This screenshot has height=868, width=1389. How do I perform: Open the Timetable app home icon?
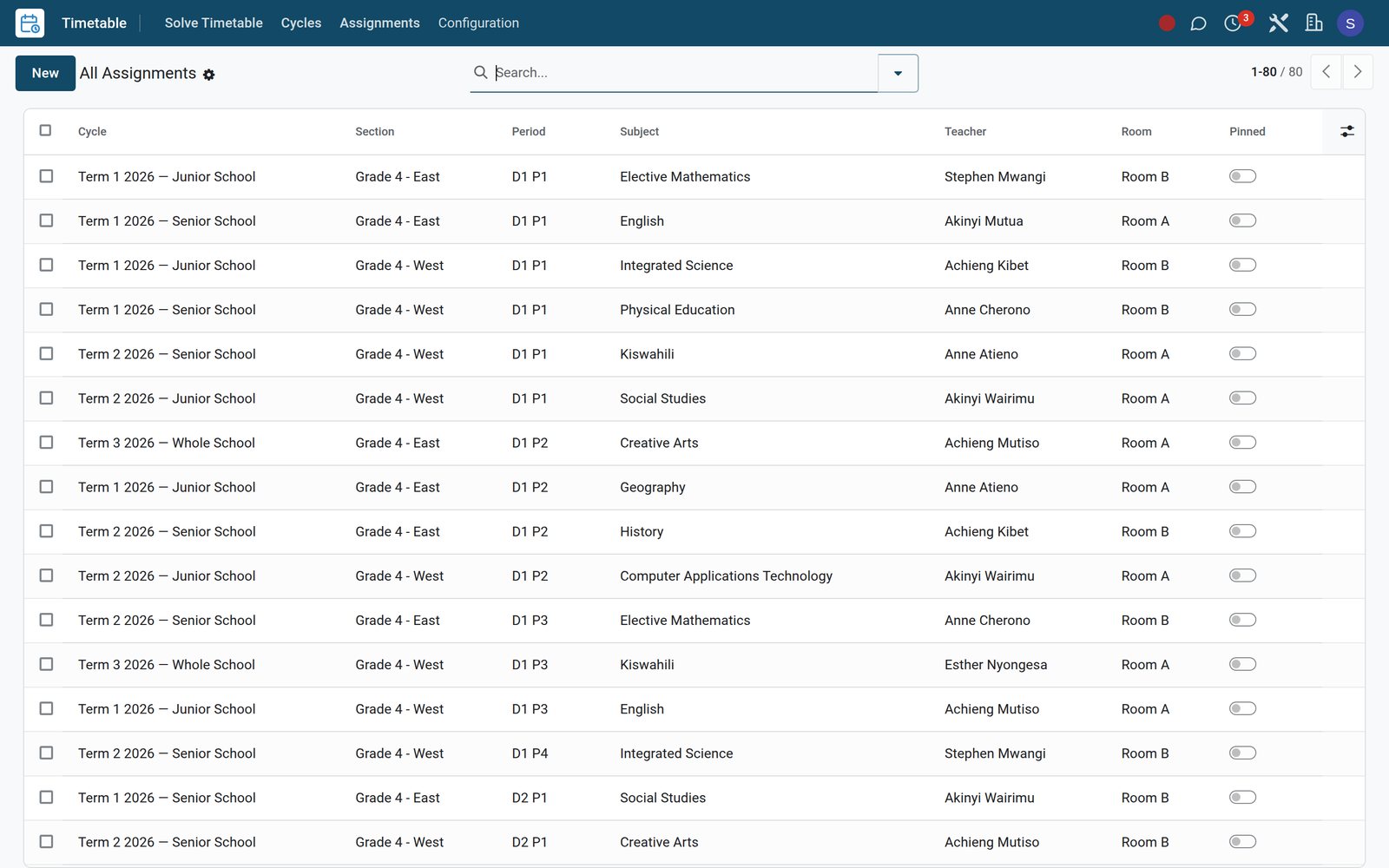30,23
